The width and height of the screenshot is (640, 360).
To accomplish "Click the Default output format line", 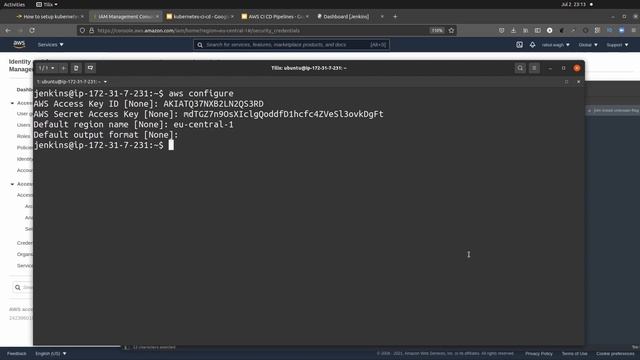I will 106,135.
